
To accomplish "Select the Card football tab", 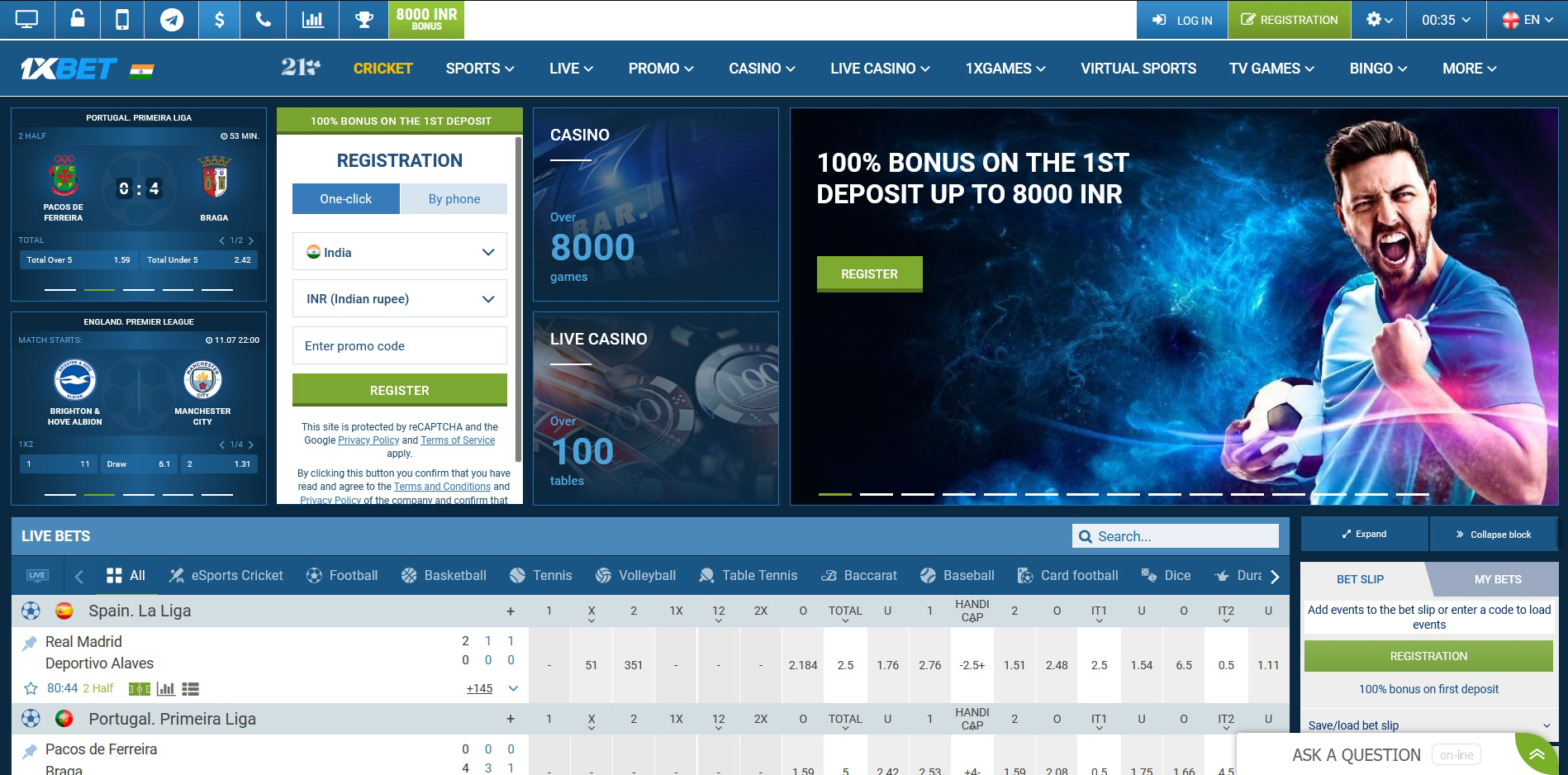I will [1068, 575].
